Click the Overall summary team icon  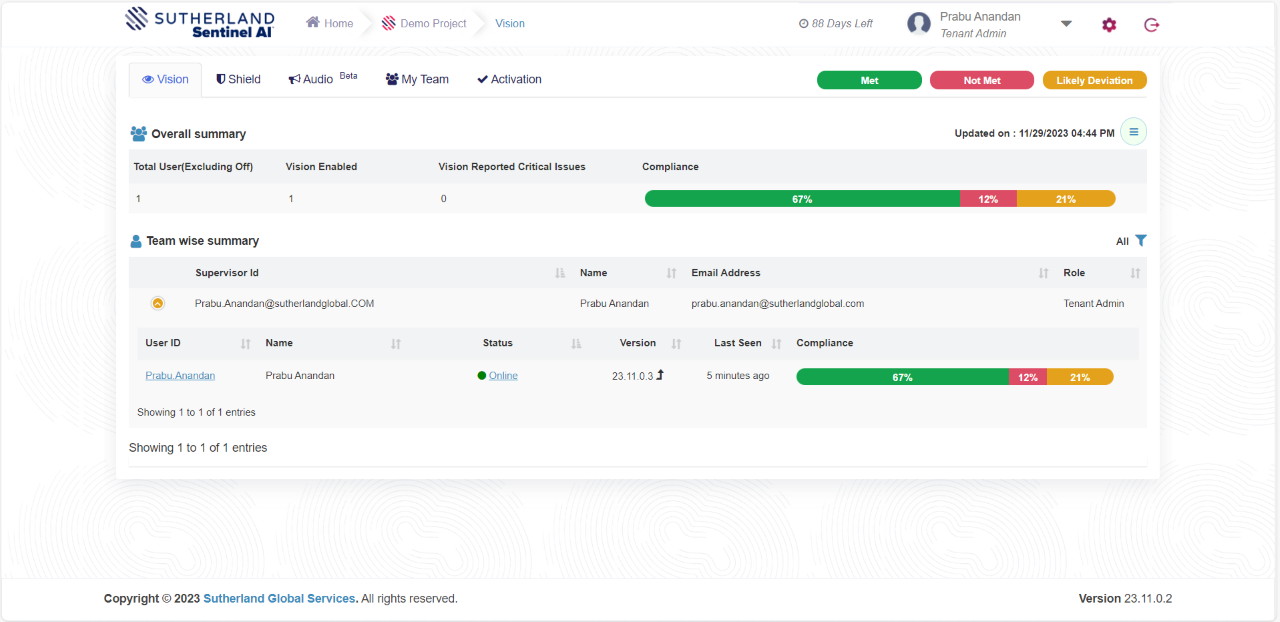coord(138,131)
